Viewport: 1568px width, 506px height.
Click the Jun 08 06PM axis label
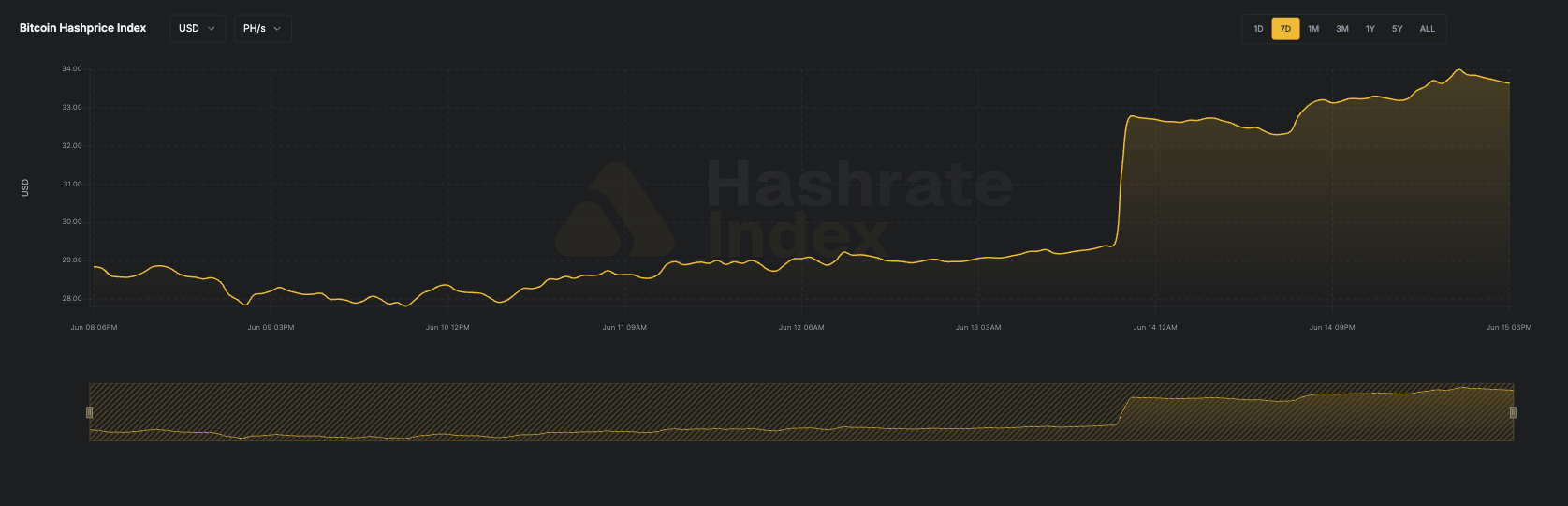tap(94, 328)
